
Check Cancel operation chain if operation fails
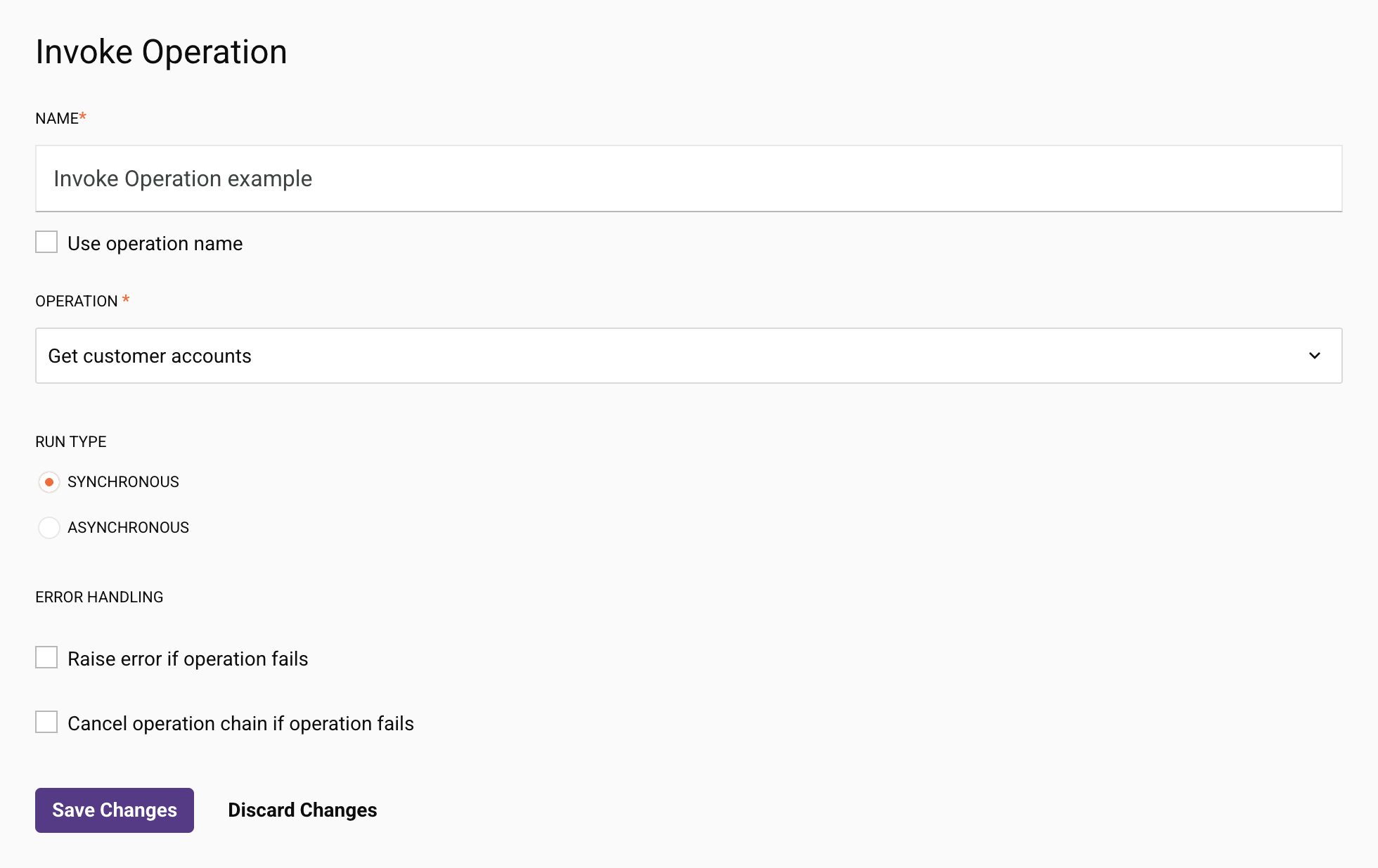(x=46, y=722)
